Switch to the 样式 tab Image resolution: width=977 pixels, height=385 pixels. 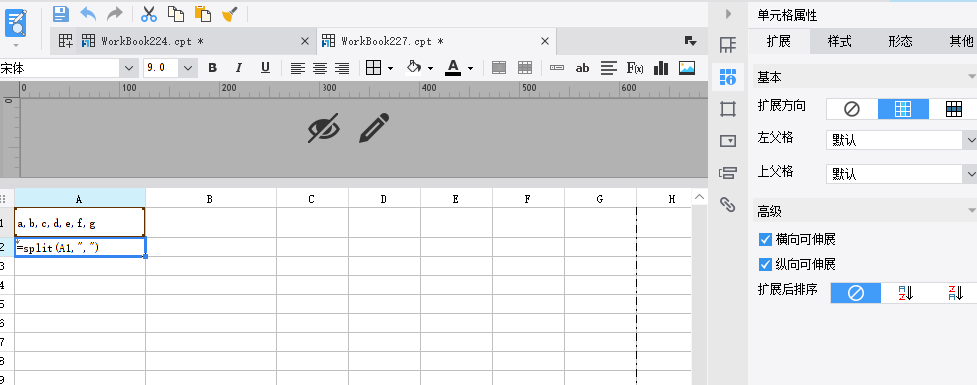tap(839, 42)
